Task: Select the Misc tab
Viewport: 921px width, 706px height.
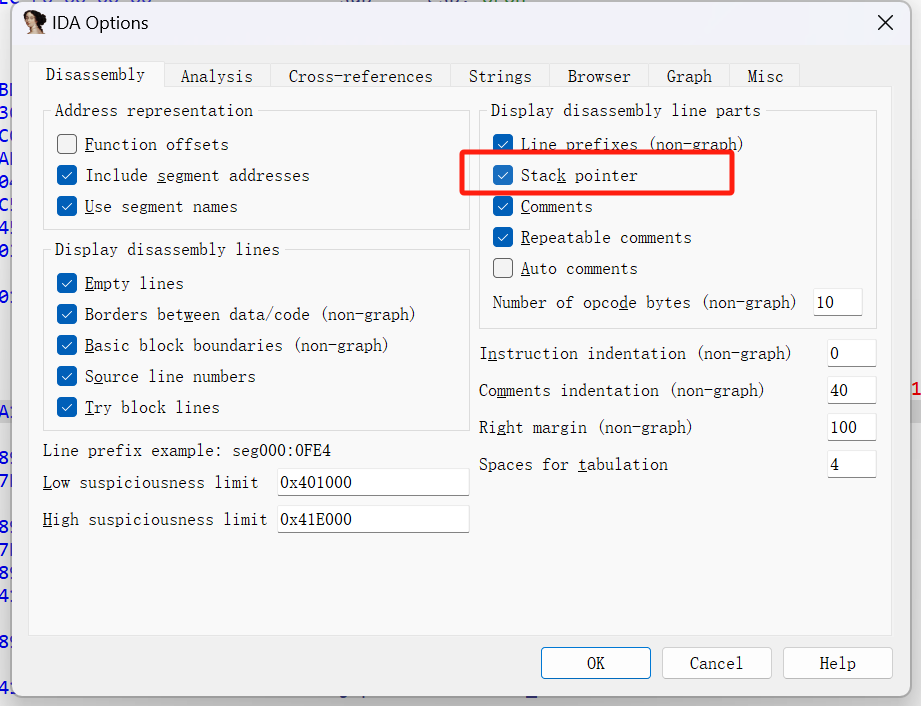Action: click(765, 76)
